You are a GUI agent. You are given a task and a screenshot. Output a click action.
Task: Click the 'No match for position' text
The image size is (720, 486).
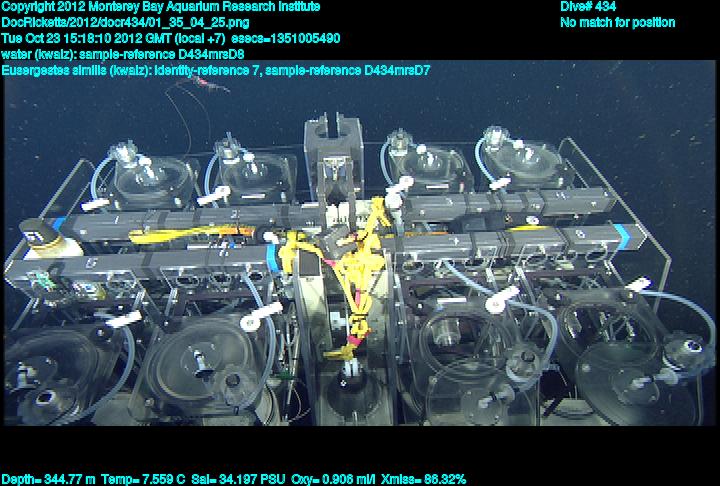pos(618,23)
